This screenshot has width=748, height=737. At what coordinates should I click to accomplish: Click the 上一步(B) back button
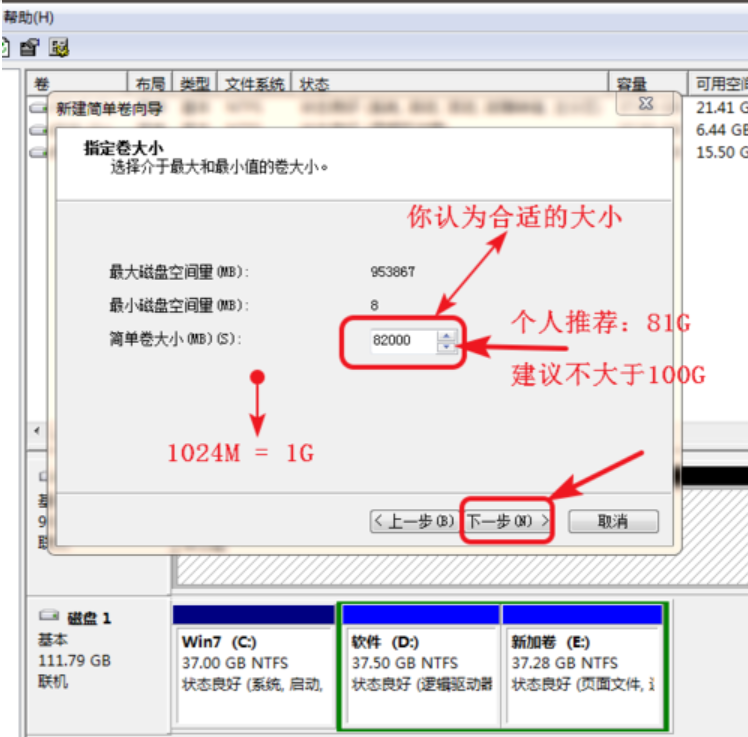click(x=413, y=521)
